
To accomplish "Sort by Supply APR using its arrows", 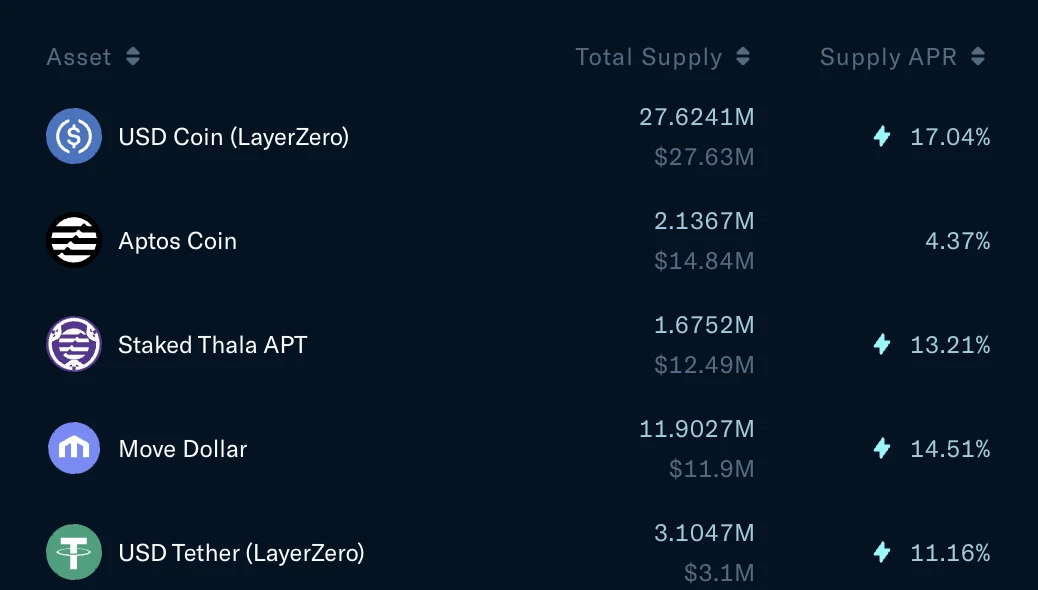I will pyautogui.click(x=978, y=57).
